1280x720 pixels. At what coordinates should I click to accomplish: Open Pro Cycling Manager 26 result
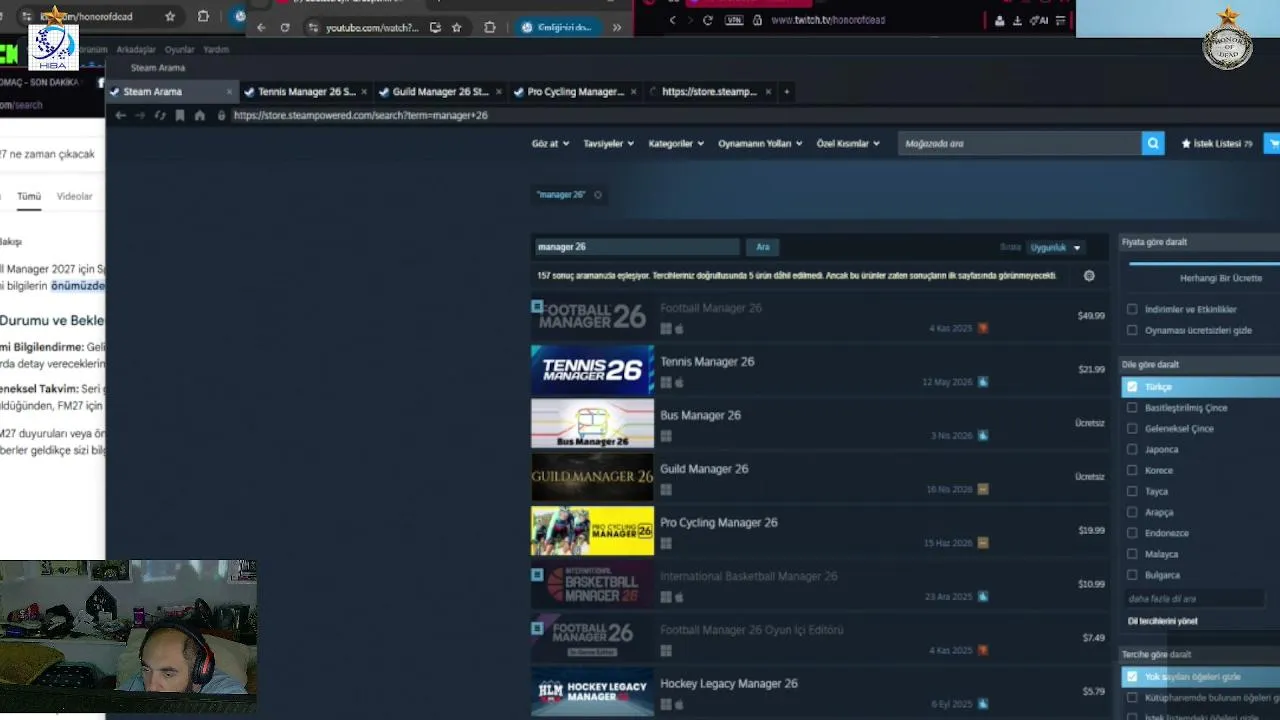point(820,531)
